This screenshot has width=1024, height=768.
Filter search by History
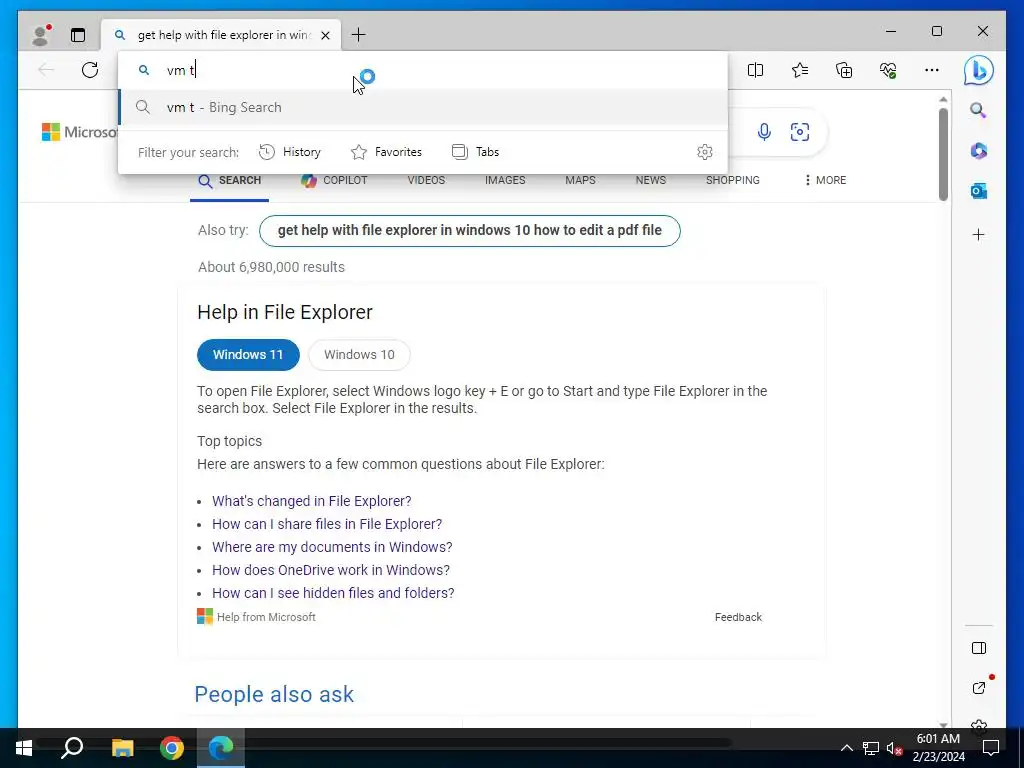(x=290, y=152)
